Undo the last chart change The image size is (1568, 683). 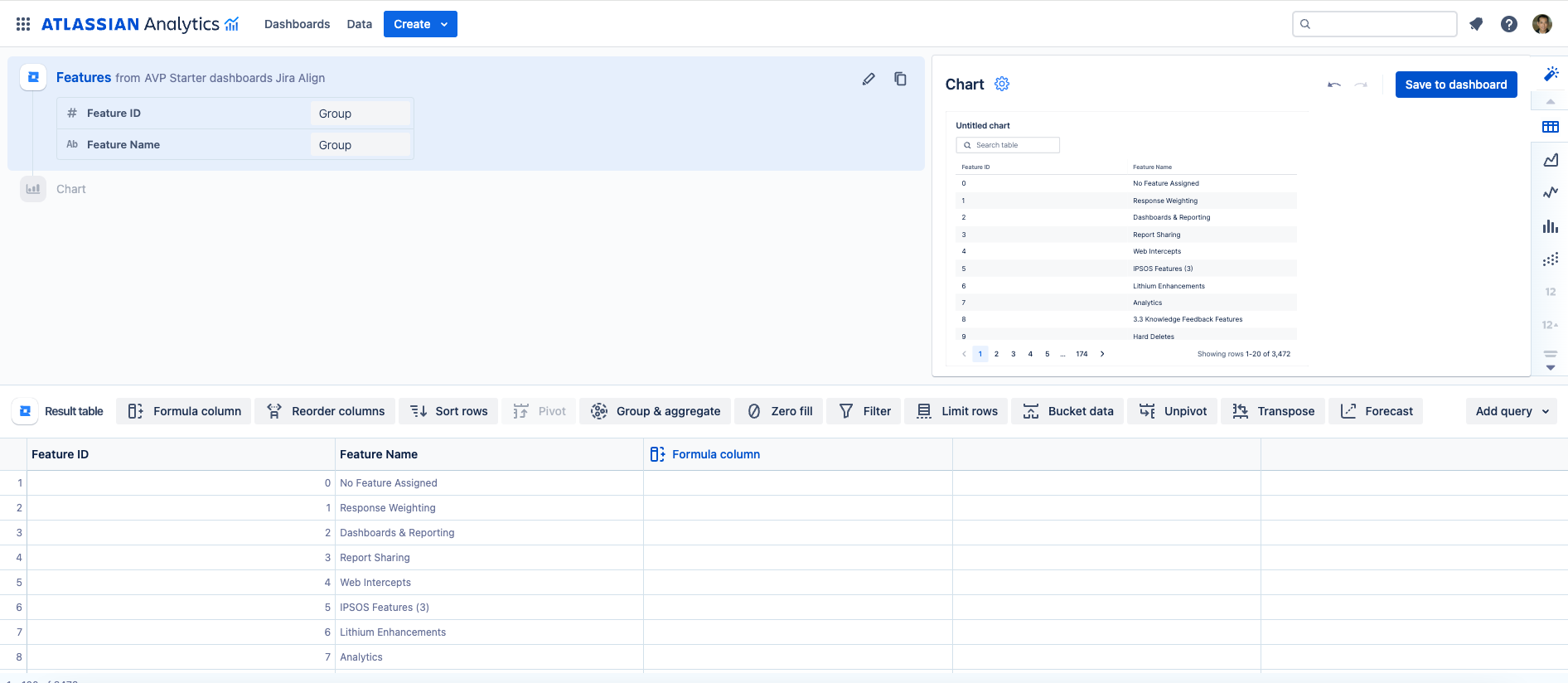tap(1334, 85)
